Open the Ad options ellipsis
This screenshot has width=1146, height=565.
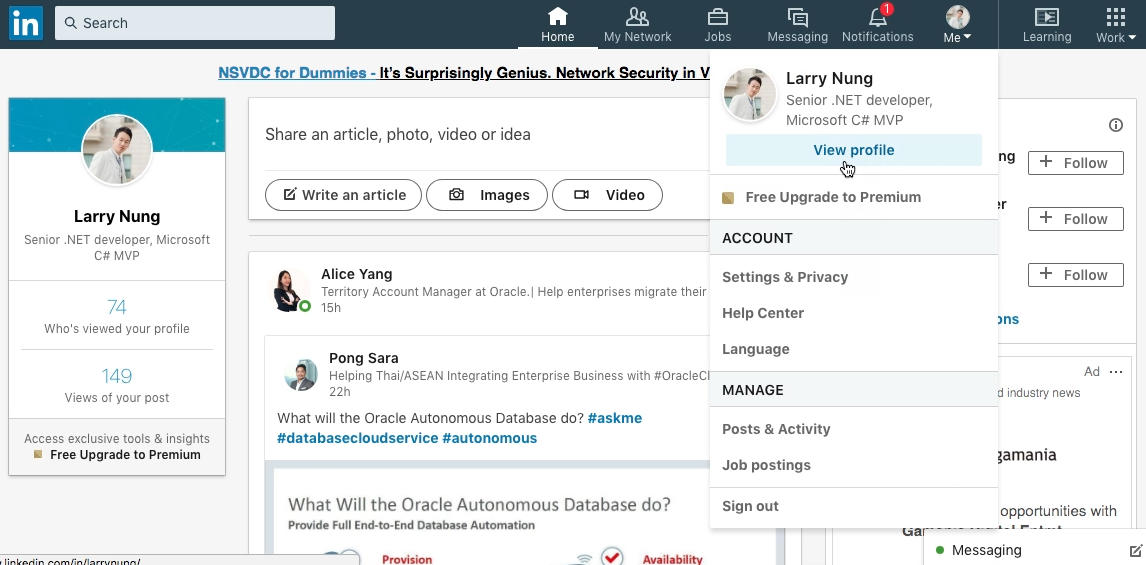pyautogui.click(x=1116, y=372)
